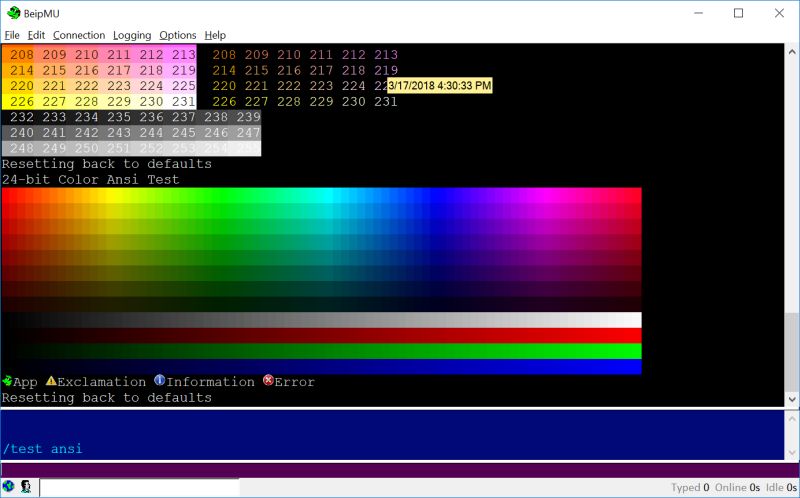Click the '/test ansi' command in history
Image resolution: width=800 pixels, height=498 pixels.
click(x=42, y=449)
